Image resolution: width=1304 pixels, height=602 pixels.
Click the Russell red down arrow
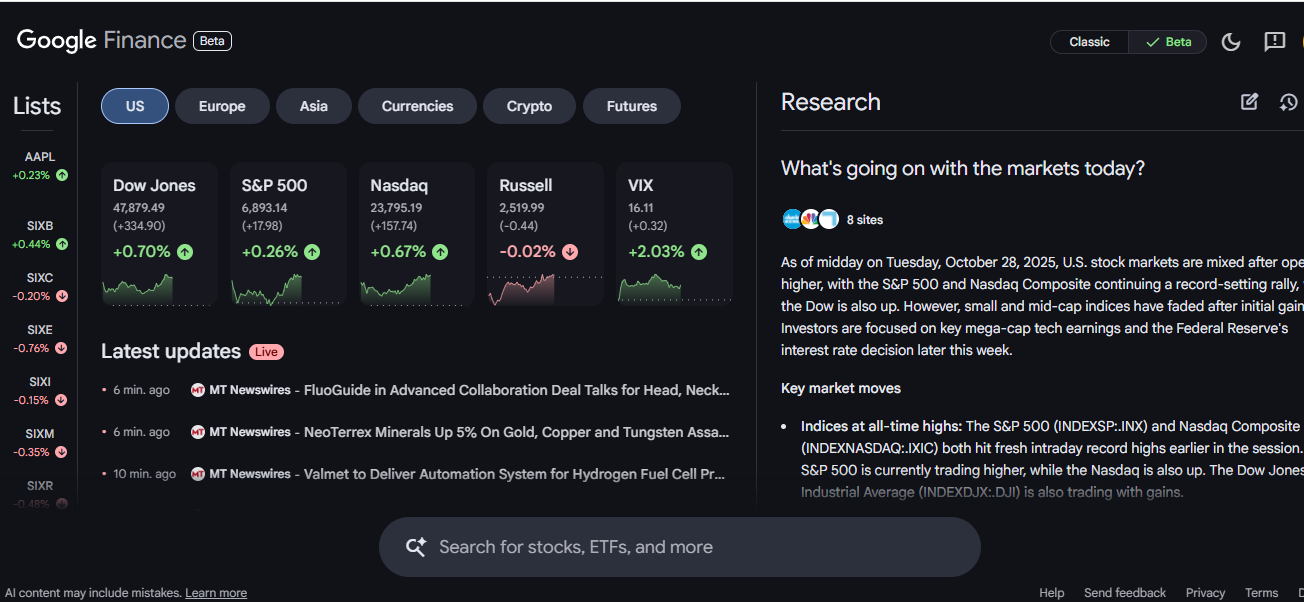570,252
